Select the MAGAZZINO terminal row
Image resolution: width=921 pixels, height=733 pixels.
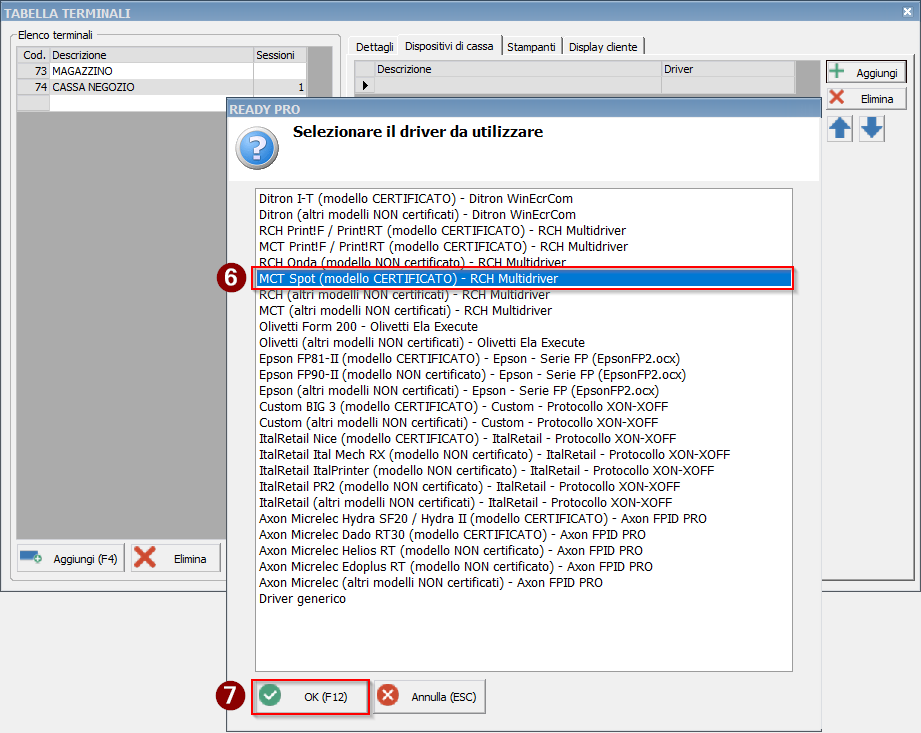pyautogui.click(x=150, y=72)
